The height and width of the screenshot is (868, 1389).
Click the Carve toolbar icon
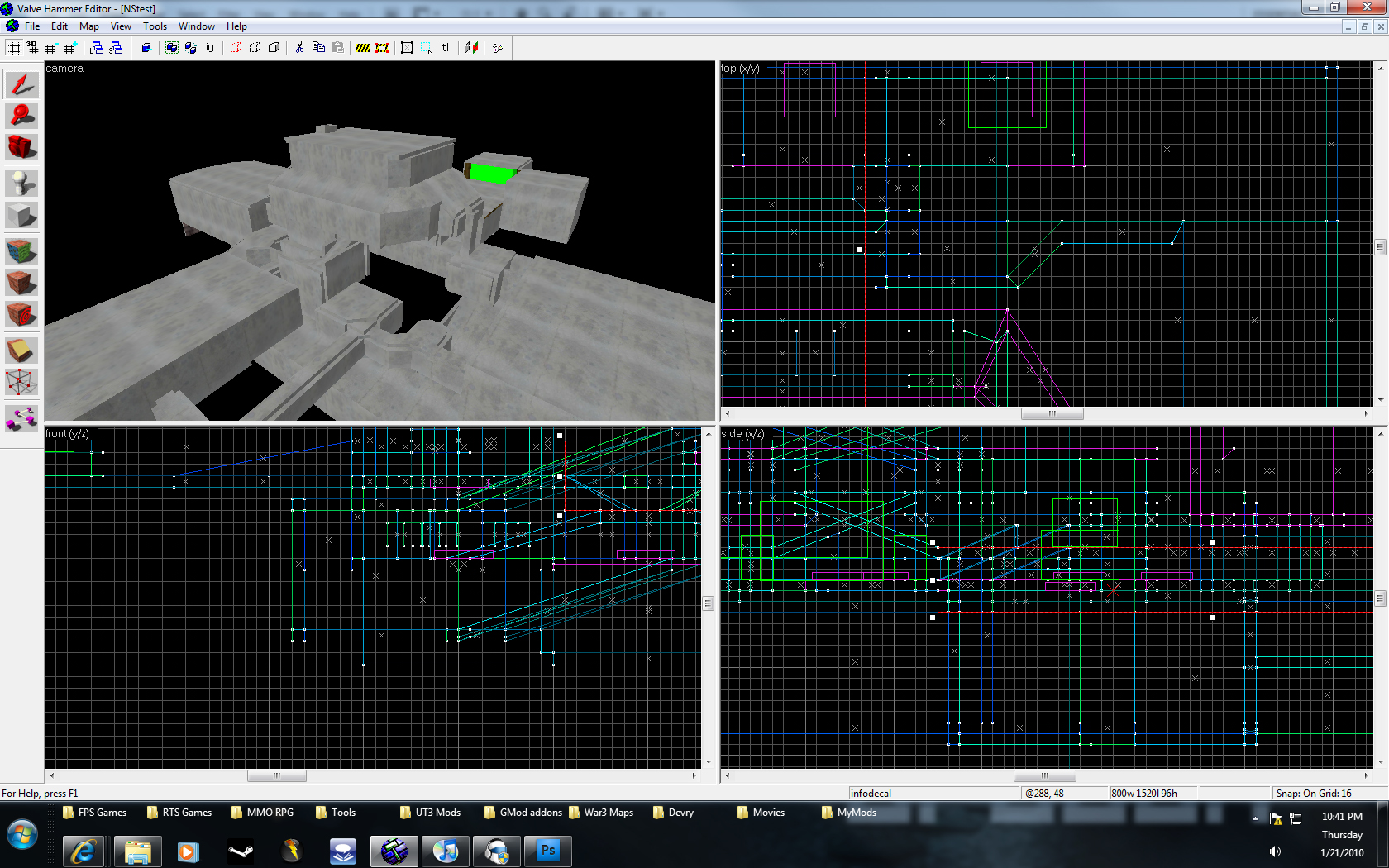[x=146, y=48]
